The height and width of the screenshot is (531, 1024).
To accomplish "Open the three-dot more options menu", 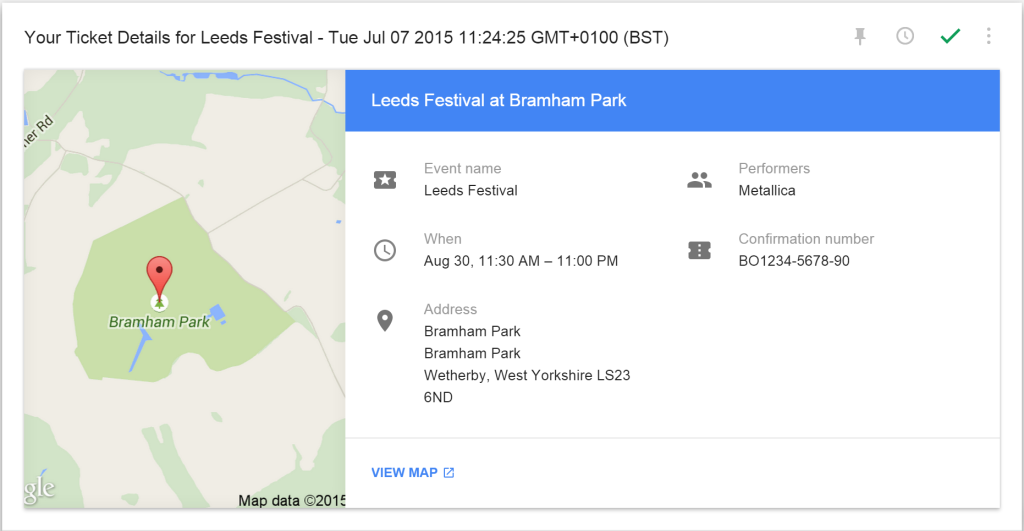I will tap(988, 37).
